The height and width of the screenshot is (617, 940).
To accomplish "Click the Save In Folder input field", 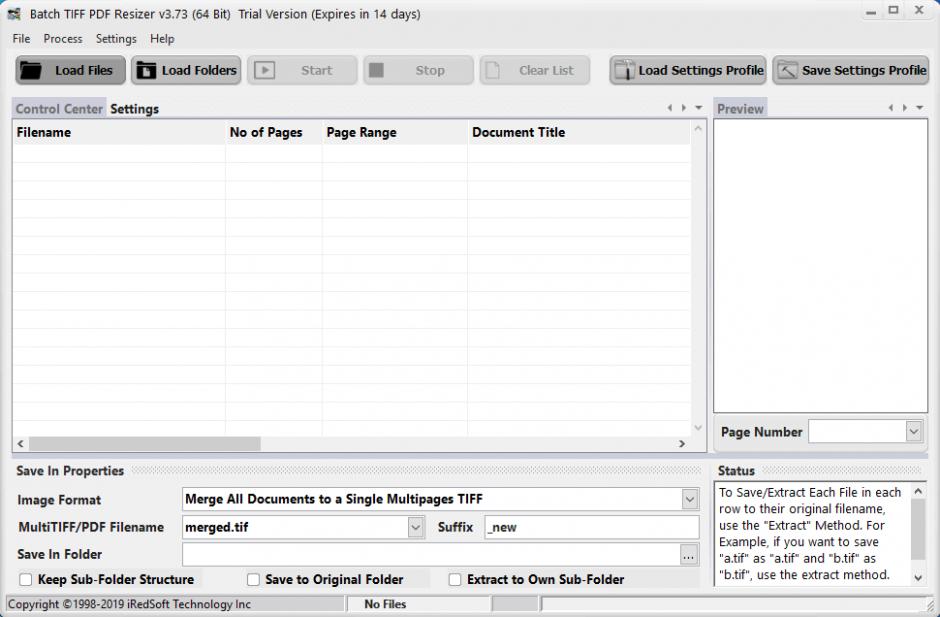I will click(432, 555).
